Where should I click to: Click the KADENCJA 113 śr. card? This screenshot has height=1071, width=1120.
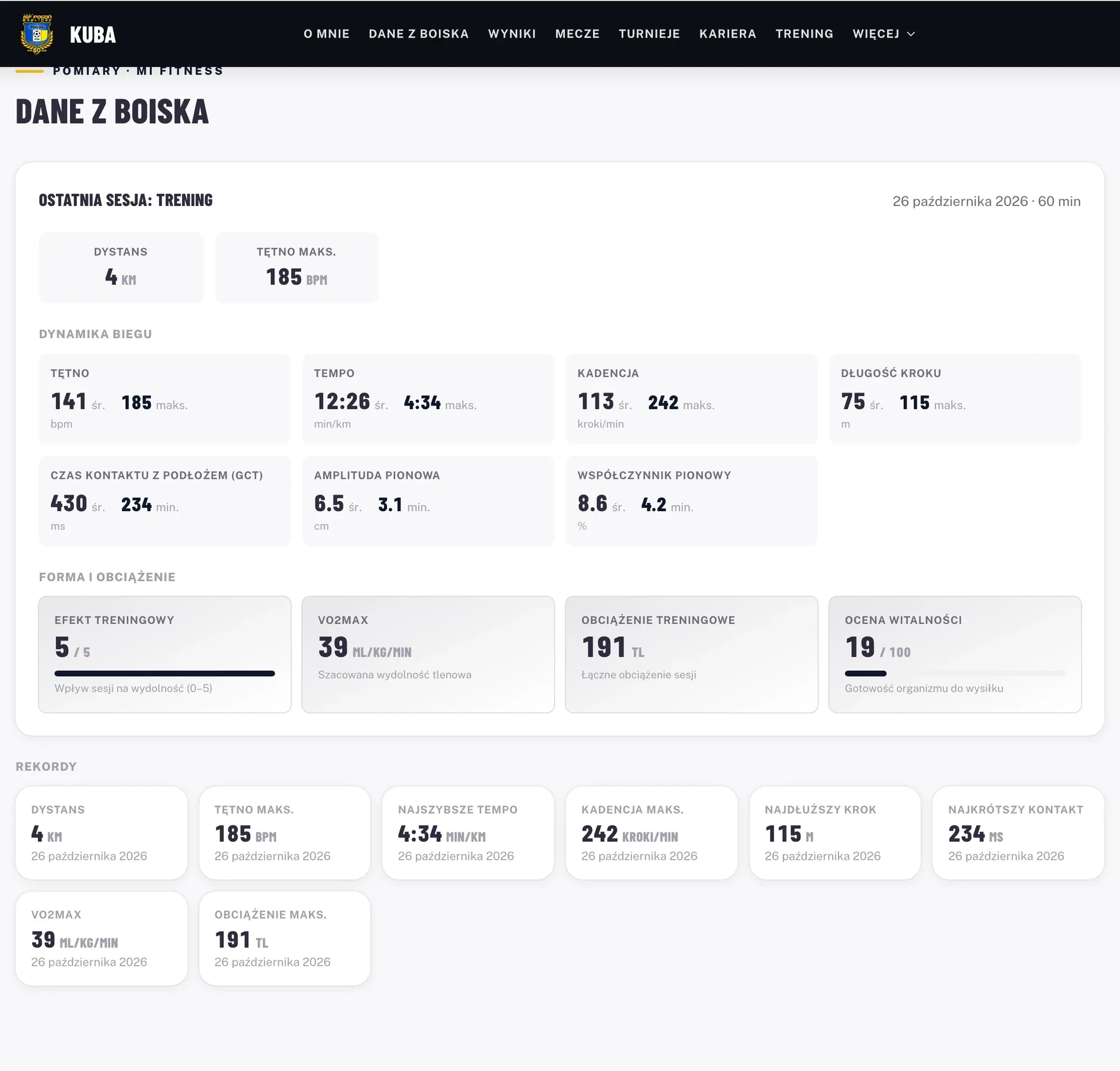(691, 399)
